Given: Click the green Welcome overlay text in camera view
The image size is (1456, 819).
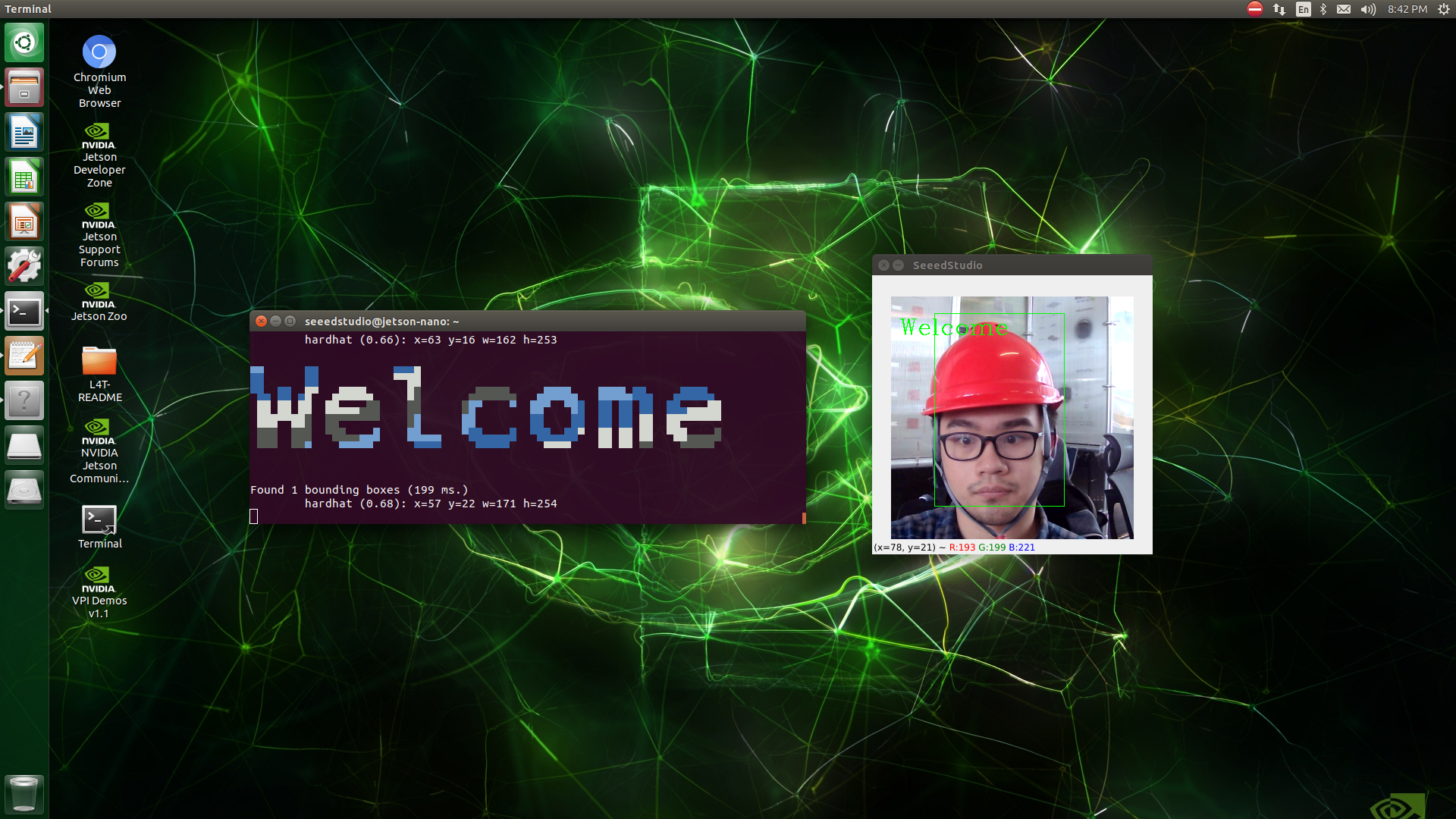Looking at the screenshot, I should (x=953, y=328).
